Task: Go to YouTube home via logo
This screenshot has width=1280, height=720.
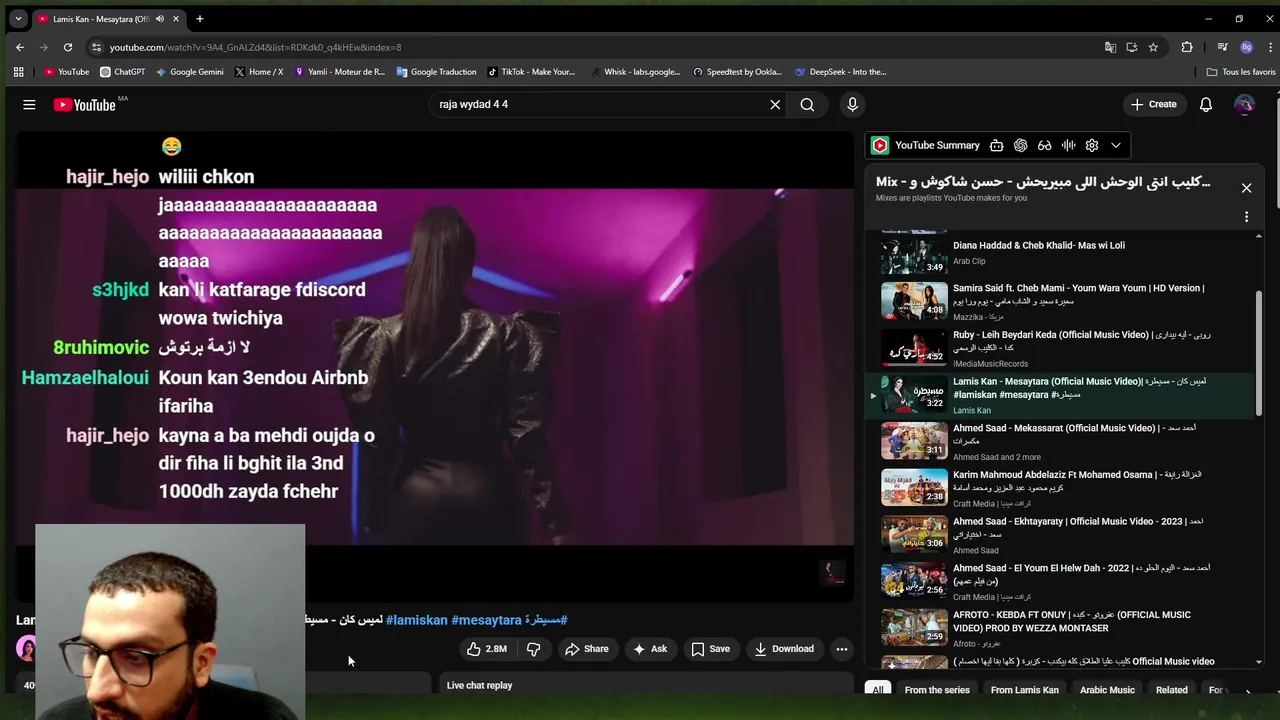Action: (x=85, y=105)
